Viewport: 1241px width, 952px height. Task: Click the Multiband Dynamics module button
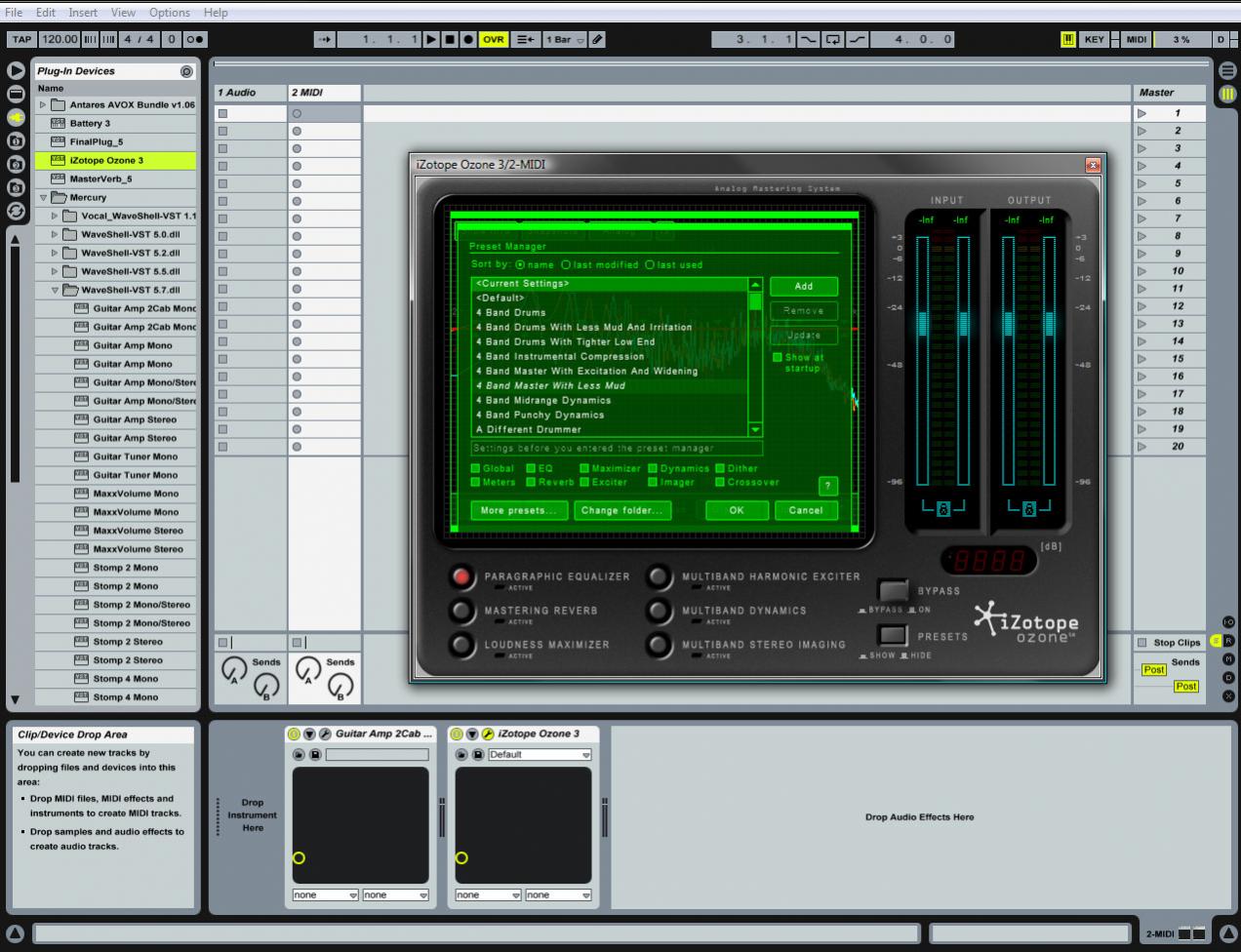click(660, 611)
